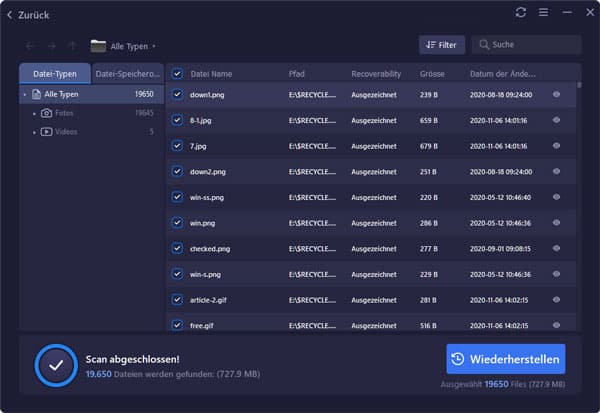
Task: Select the checked.png file name
Action: pos(210,249)
